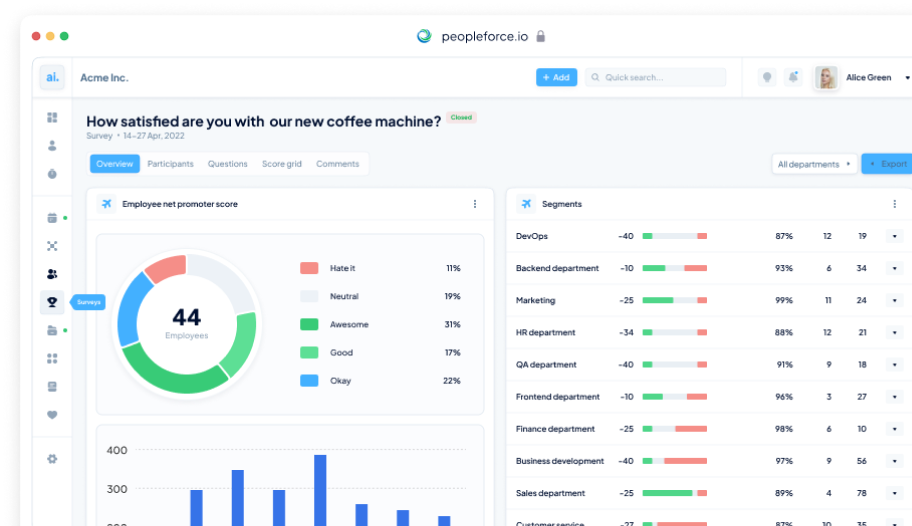Expand the Business development segment row
The height and width of the screenshot is (526, 912).
tap(895, 461)
